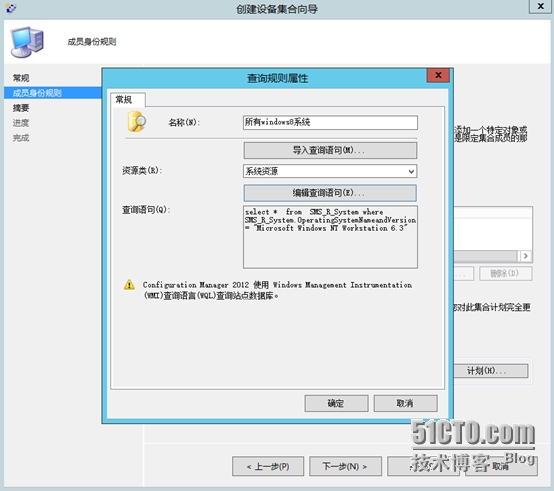This screenshot has height=491, width=554.
Task: Click right scroll arrow in wizard list
Action: [x=526, y=256]
